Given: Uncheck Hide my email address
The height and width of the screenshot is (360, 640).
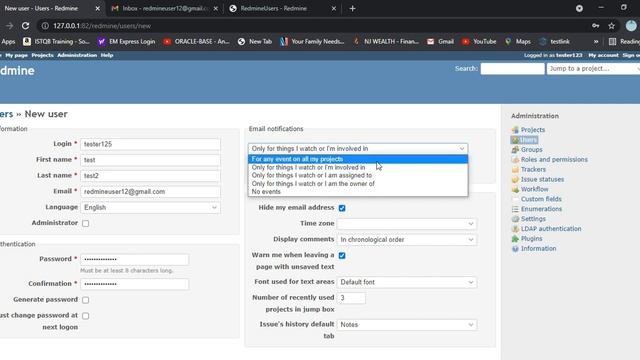Looking at the screenshot, I should coord(342,208).
